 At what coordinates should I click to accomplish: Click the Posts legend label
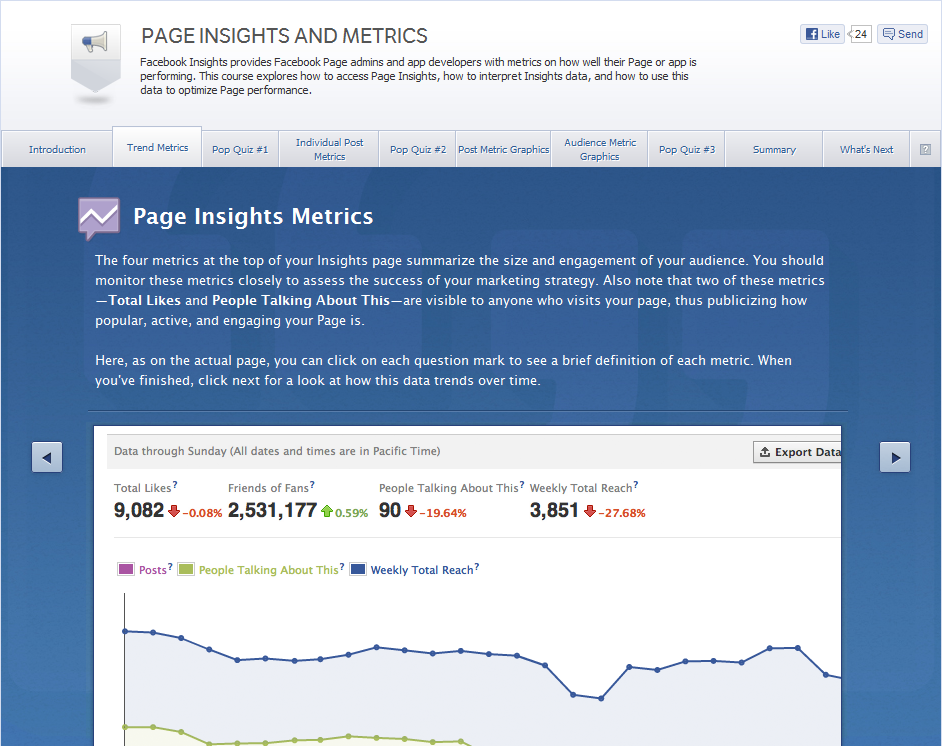coord(153,570)
